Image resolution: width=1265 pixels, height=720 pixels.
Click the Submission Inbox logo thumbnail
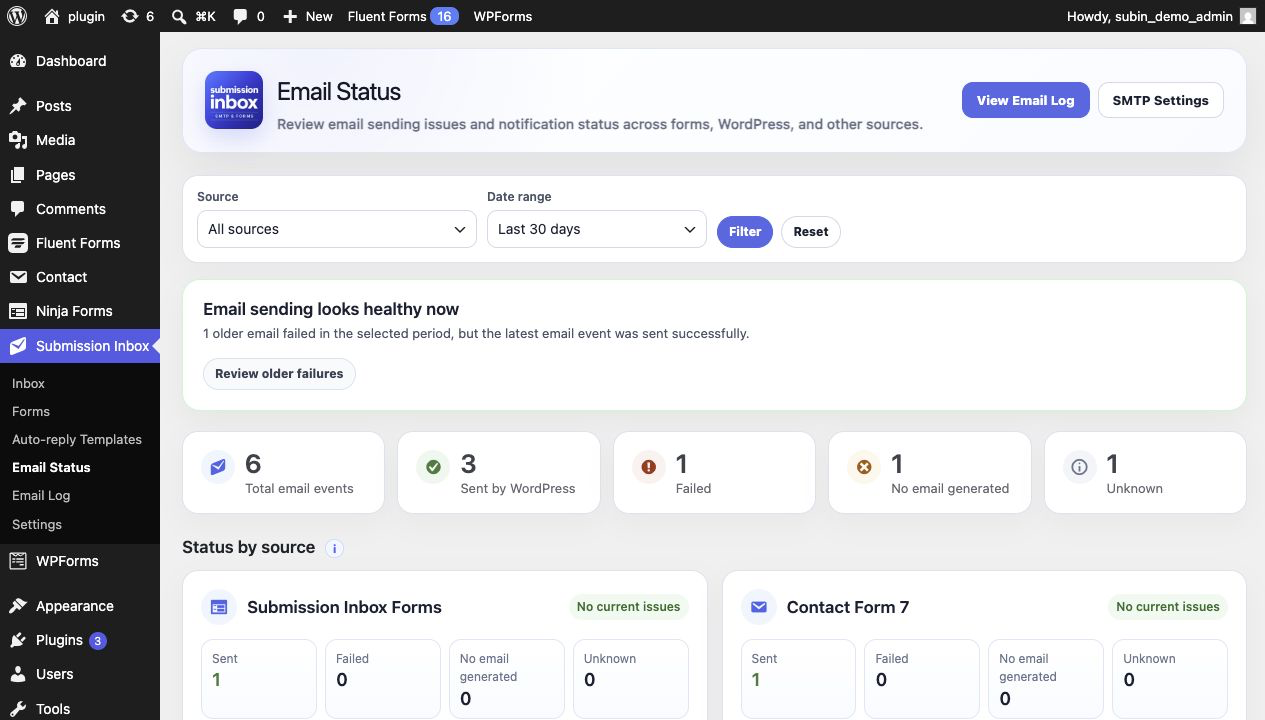(234, 100)
